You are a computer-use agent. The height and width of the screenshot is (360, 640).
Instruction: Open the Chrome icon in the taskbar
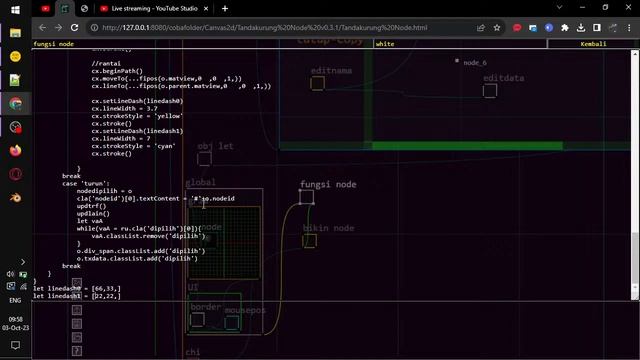click(16, 104)
